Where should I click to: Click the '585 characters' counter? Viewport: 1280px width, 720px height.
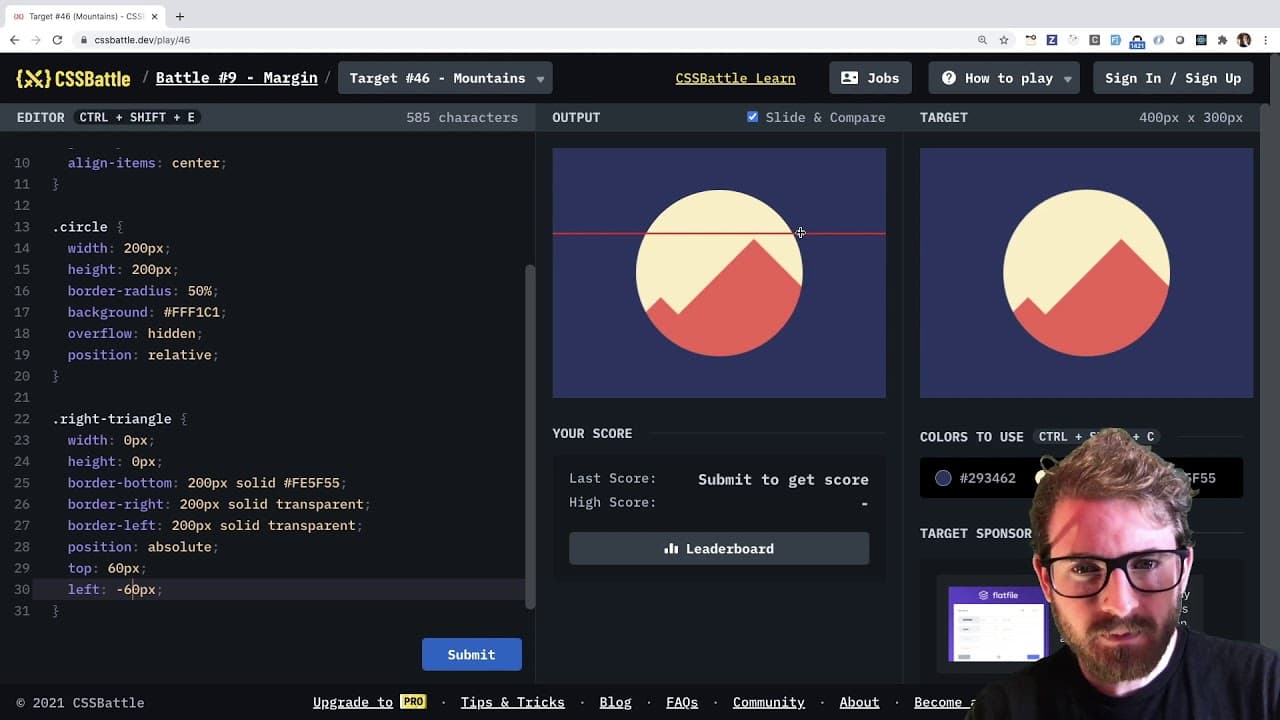point(462,117)
